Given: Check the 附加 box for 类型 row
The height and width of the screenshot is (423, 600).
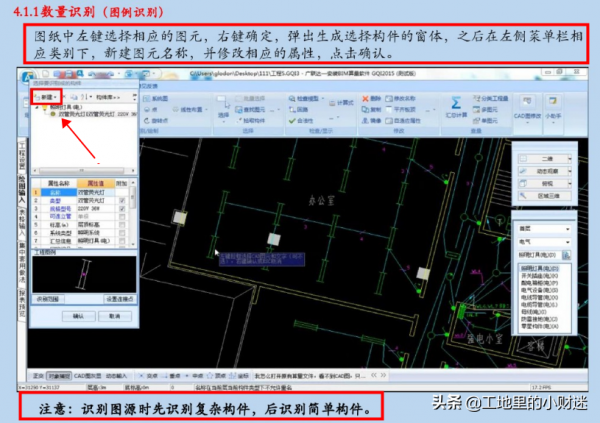Looking at the screenshot, I should coord(122,199).
